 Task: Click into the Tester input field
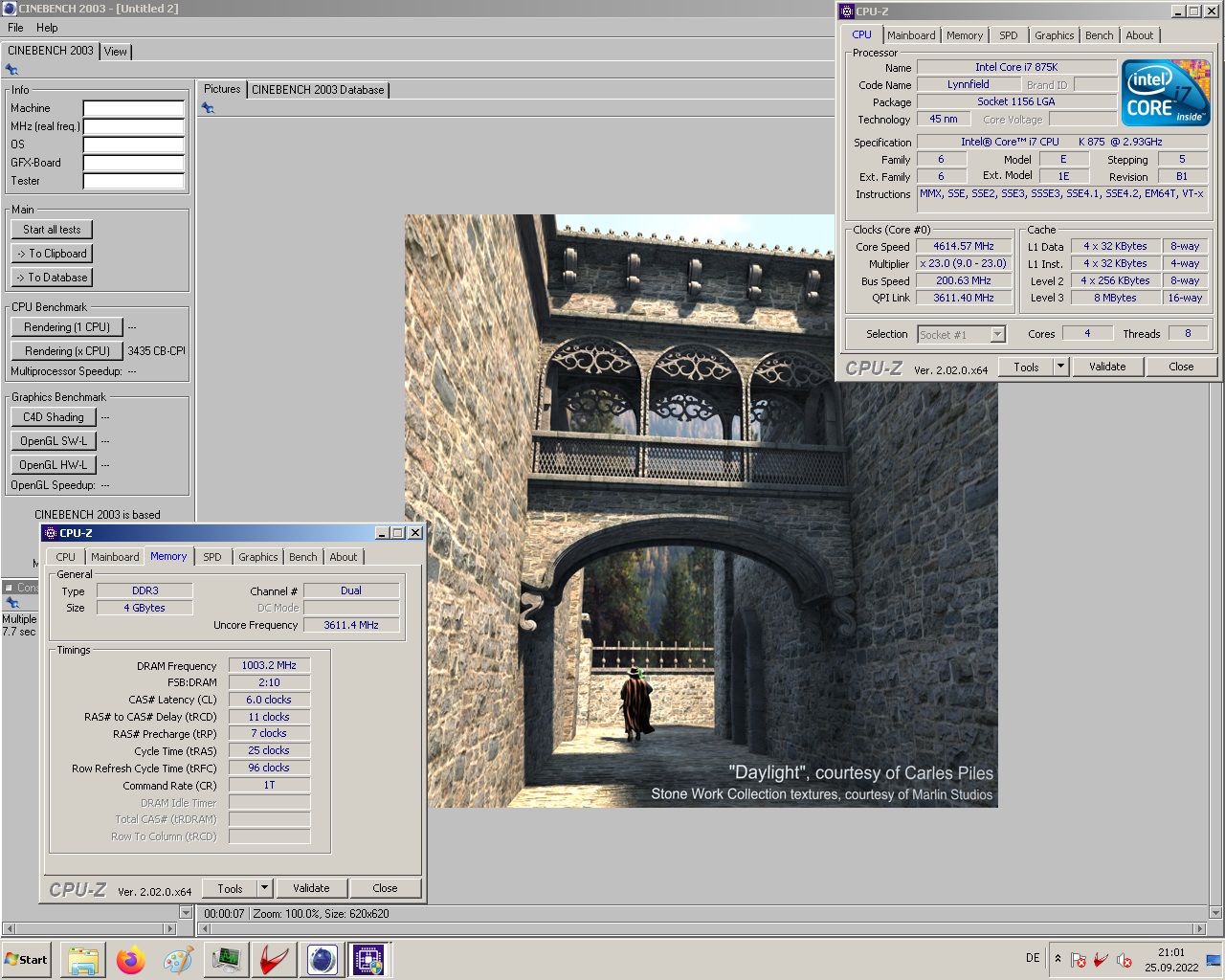pos(133,181)
